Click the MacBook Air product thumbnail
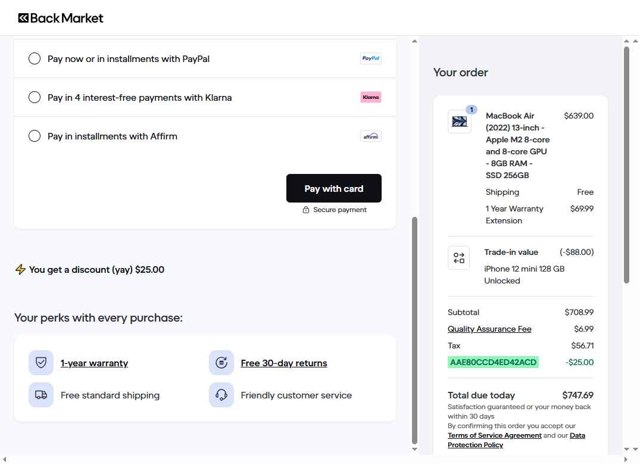 [459, 122]
